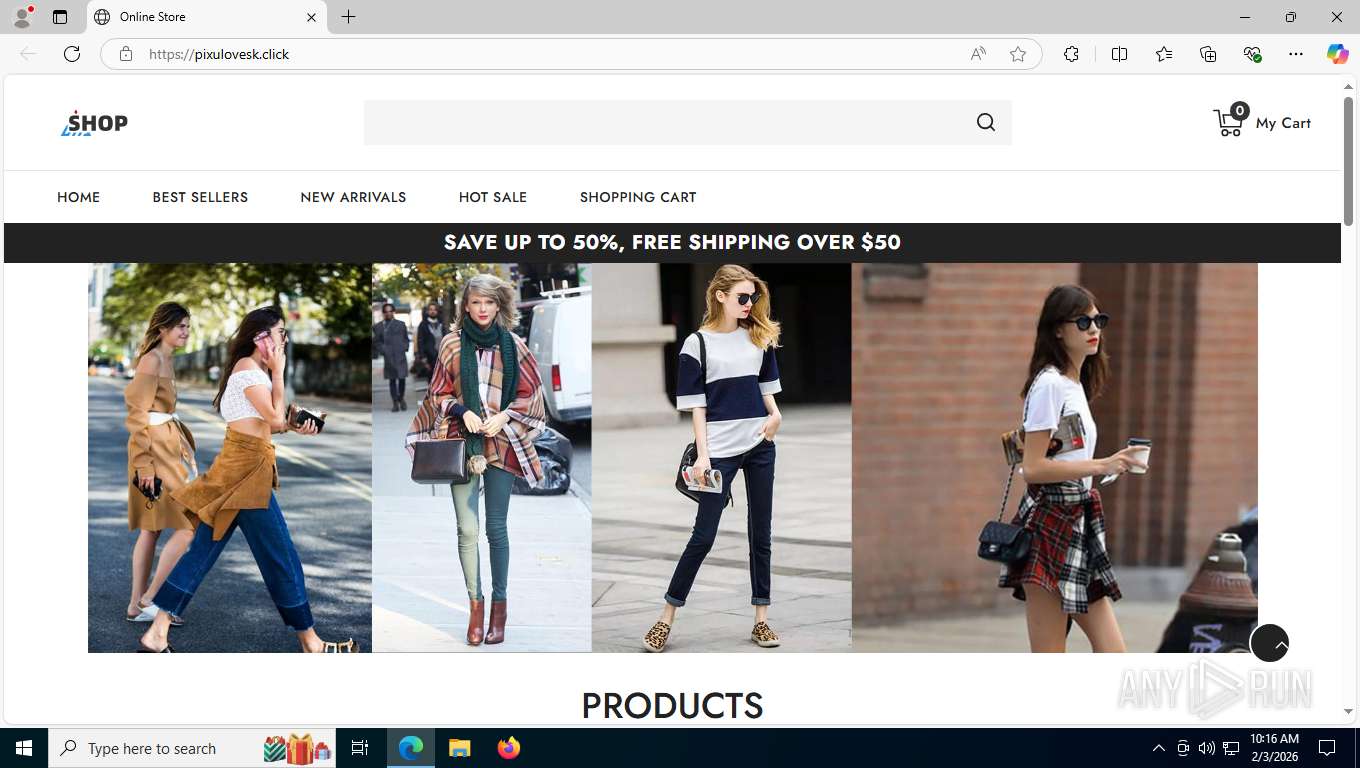Open Edge Settings and more menu
The width and height of the screenshot is (1360, 768).
[1296, 54]
